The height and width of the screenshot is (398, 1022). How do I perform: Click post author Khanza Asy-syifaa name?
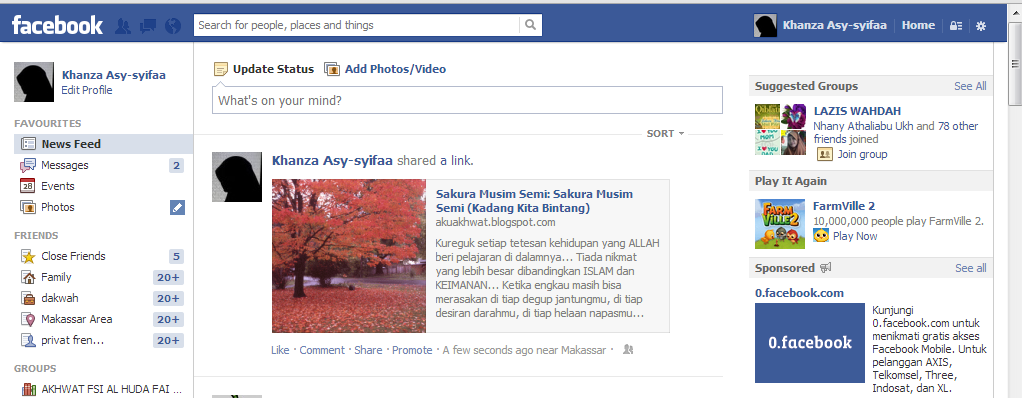pyautogui.click(x=332, y=161)
